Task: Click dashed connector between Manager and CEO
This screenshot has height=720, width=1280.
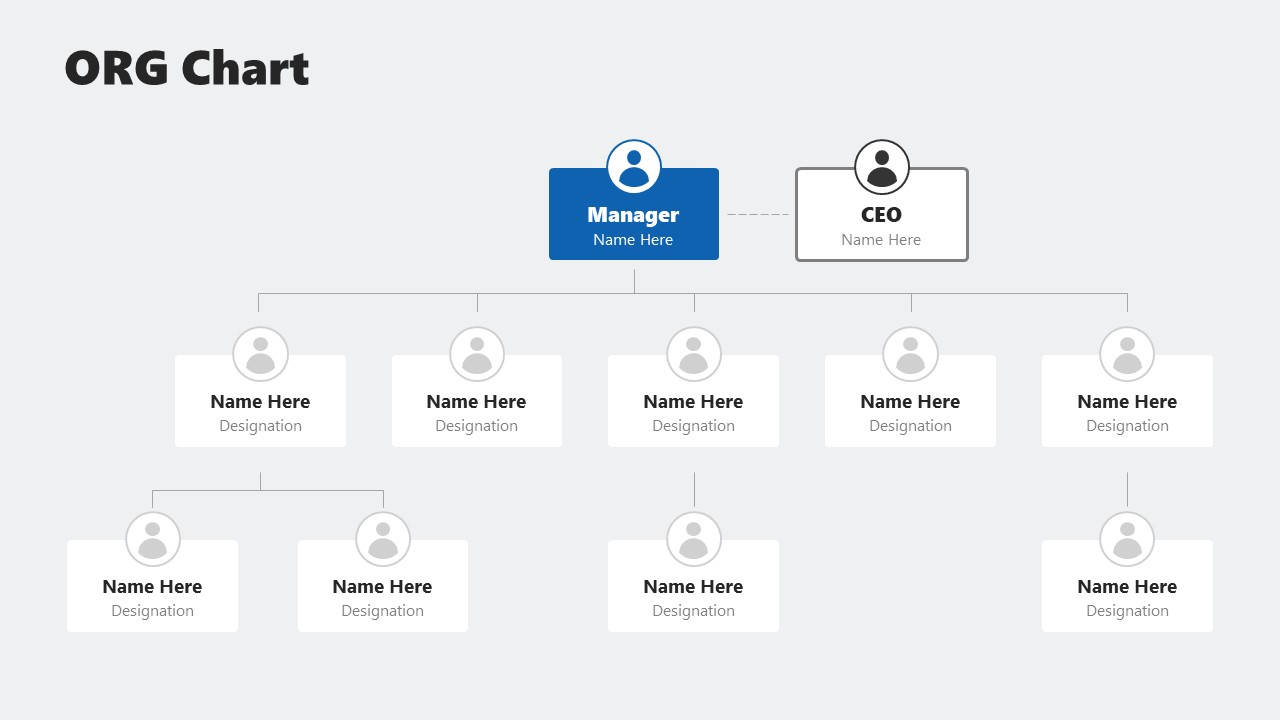Action: [x=757, y=214]
